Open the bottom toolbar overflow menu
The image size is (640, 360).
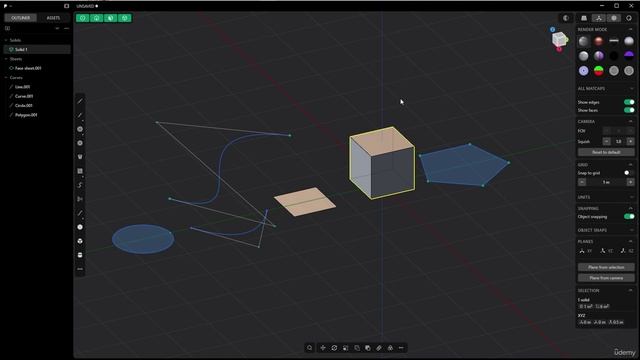point(401,348)
